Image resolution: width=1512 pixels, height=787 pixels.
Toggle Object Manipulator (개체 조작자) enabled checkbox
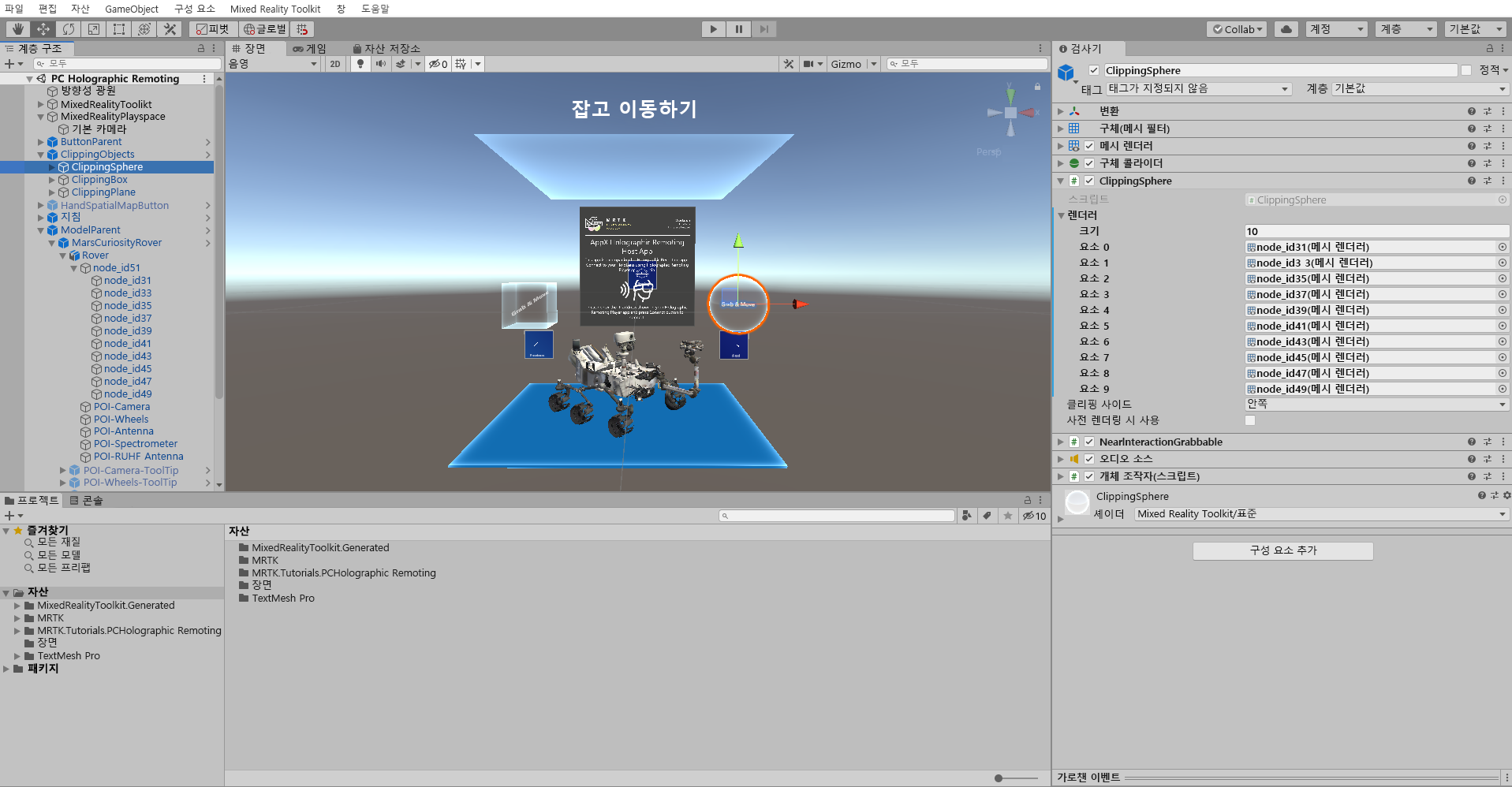(x=1089, y=476)
